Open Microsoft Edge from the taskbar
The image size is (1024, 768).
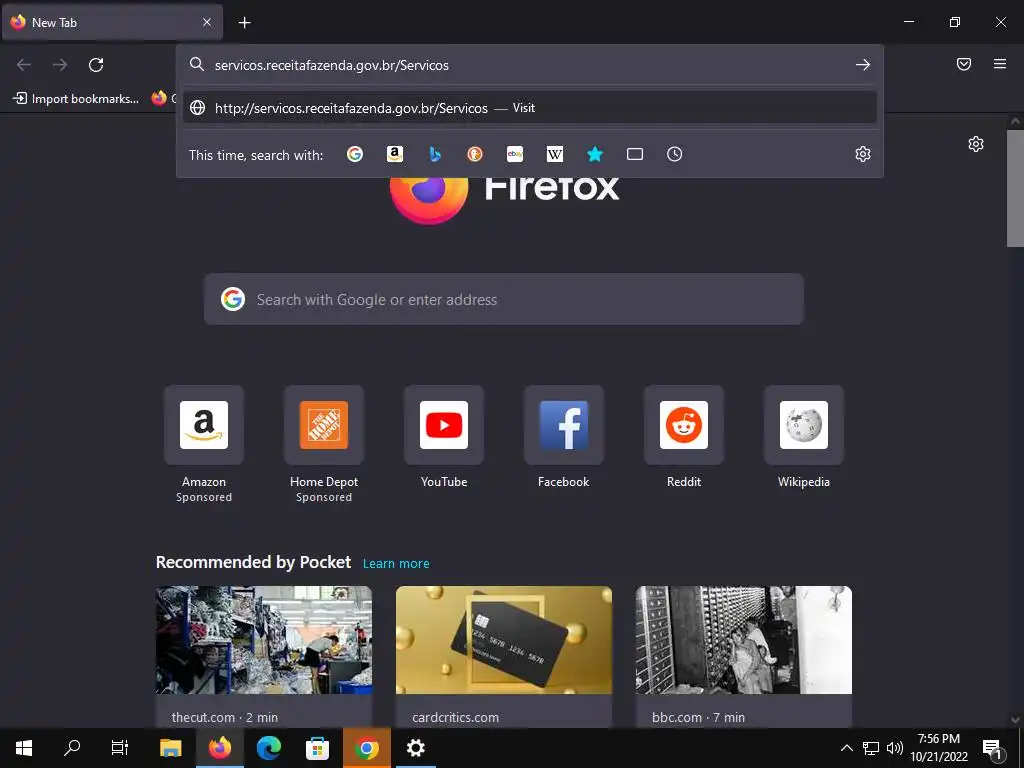coord(268,748)
